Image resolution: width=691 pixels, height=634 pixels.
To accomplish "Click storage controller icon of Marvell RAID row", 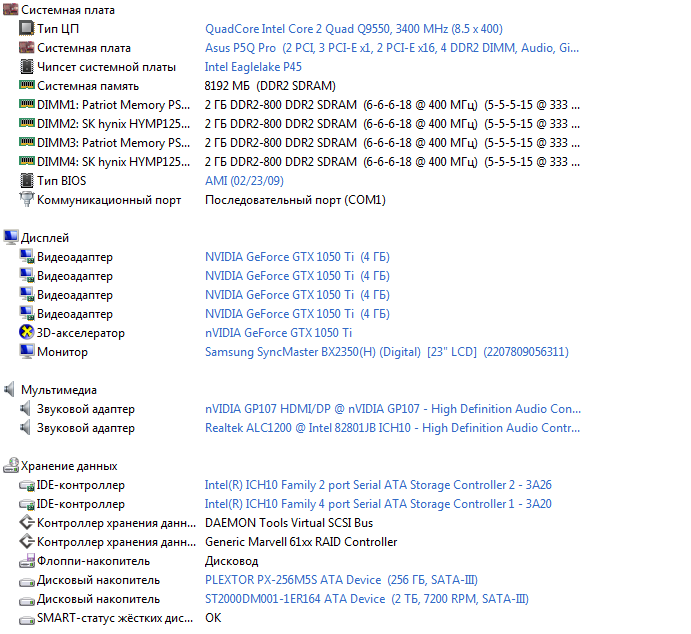I will point(26,541).
